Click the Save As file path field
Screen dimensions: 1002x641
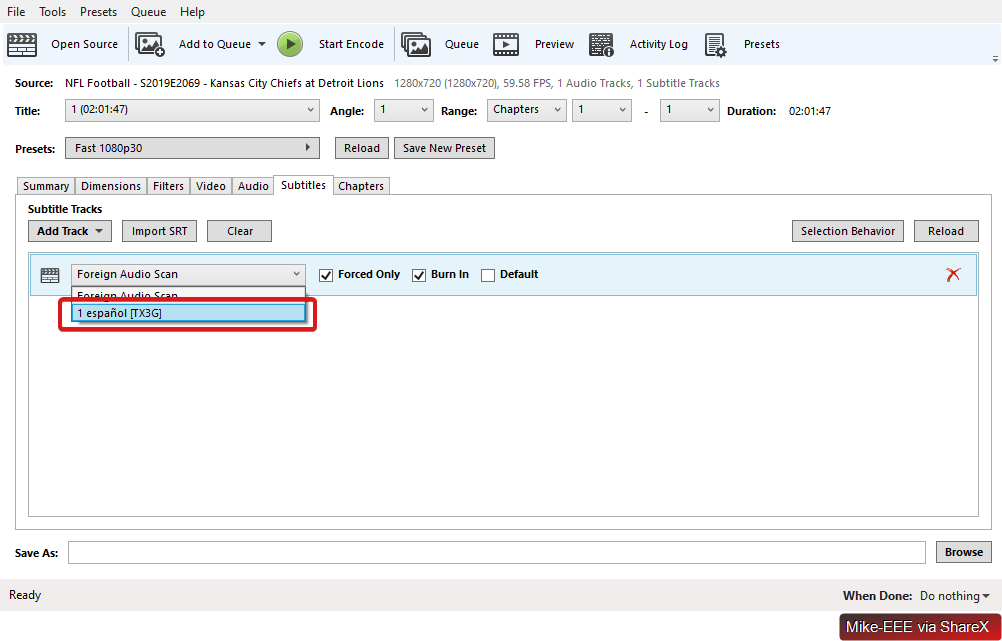click(496, 552)
